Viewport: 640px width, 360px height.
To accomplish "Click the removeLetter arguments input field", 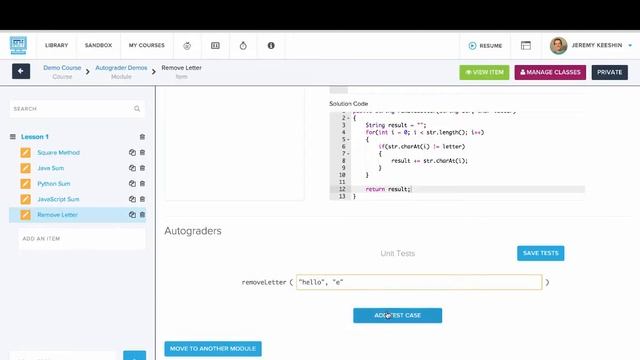I will [x=419, y=282].
